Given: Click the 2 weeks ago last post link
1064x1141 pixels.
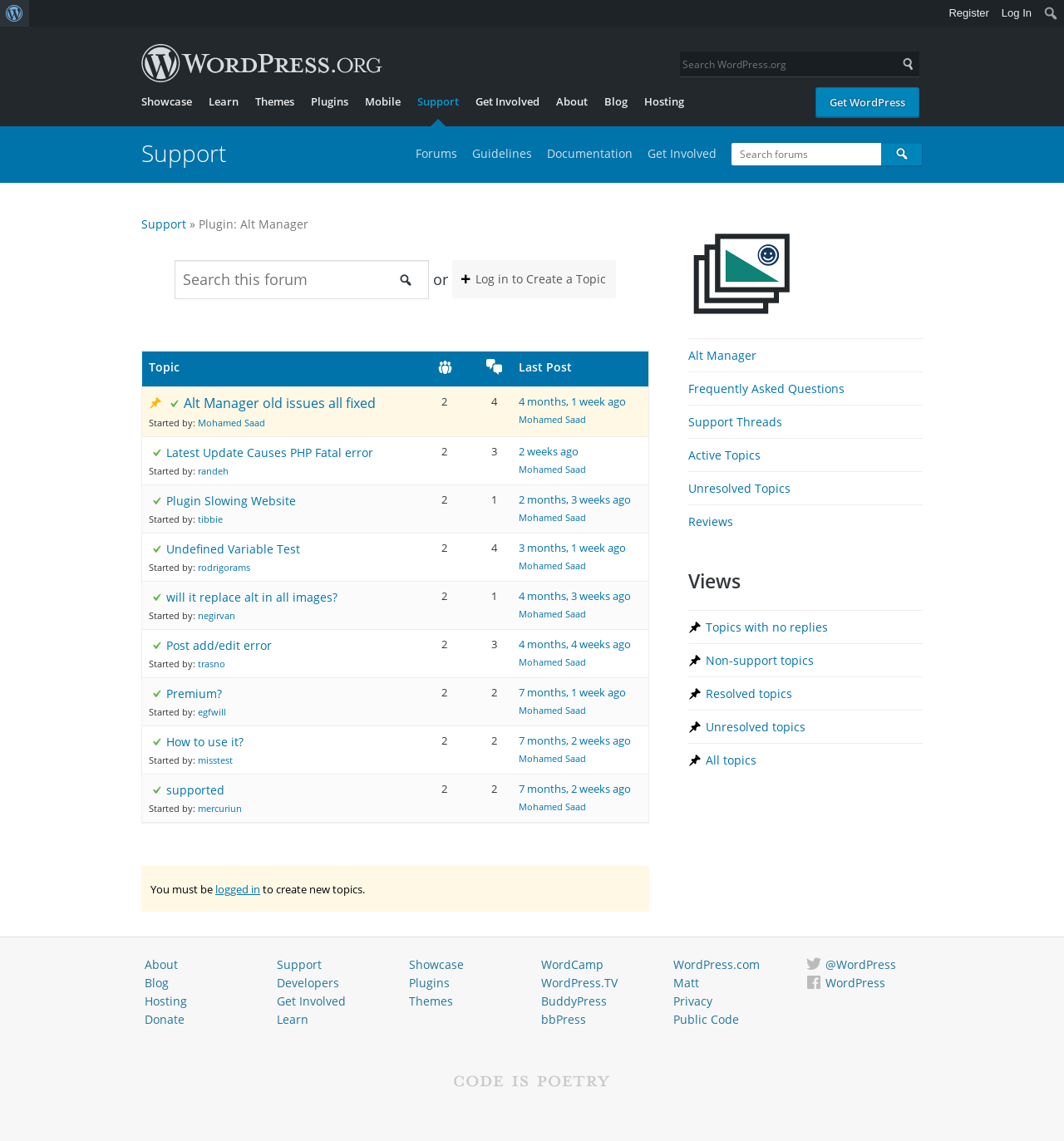Looking at the screenshot, I should (549, 452).
